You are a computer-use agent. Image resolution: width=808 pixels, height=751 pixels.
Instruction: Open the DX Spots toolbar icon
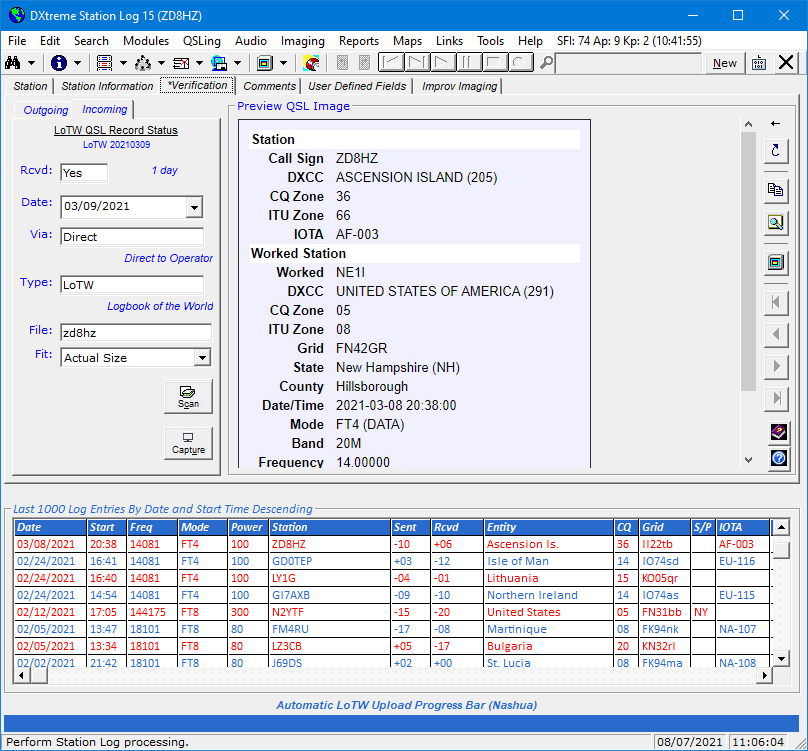pos(144,62)
